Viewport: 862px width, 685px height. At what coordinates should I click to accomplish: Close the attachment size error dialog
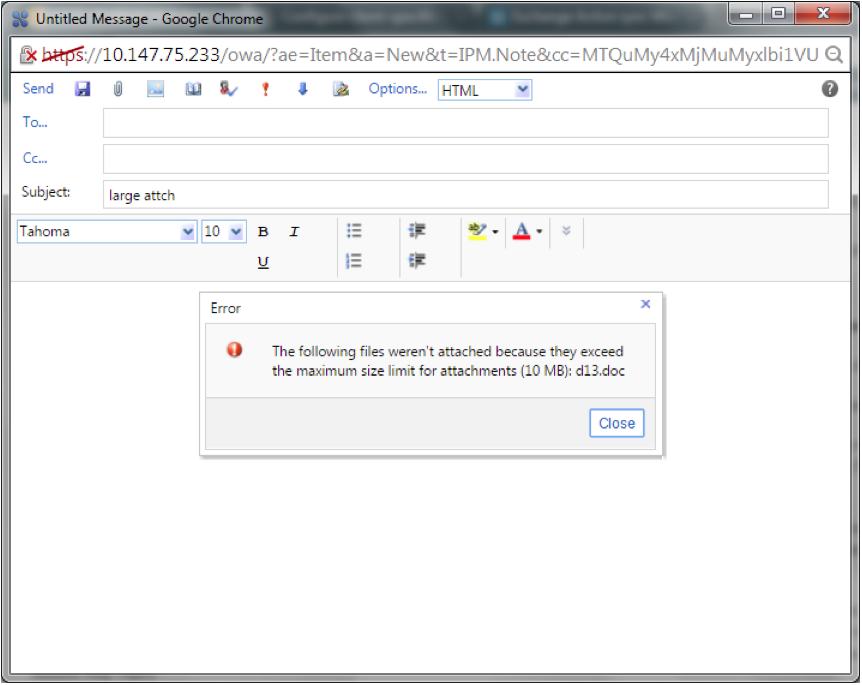point(616,423)
